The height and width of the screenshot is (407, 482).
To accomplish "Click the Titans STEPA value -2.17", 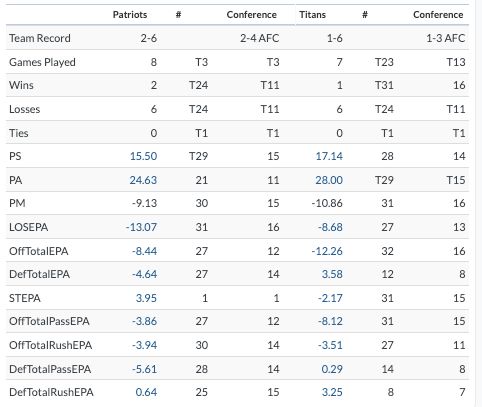I will coord(330,298).
